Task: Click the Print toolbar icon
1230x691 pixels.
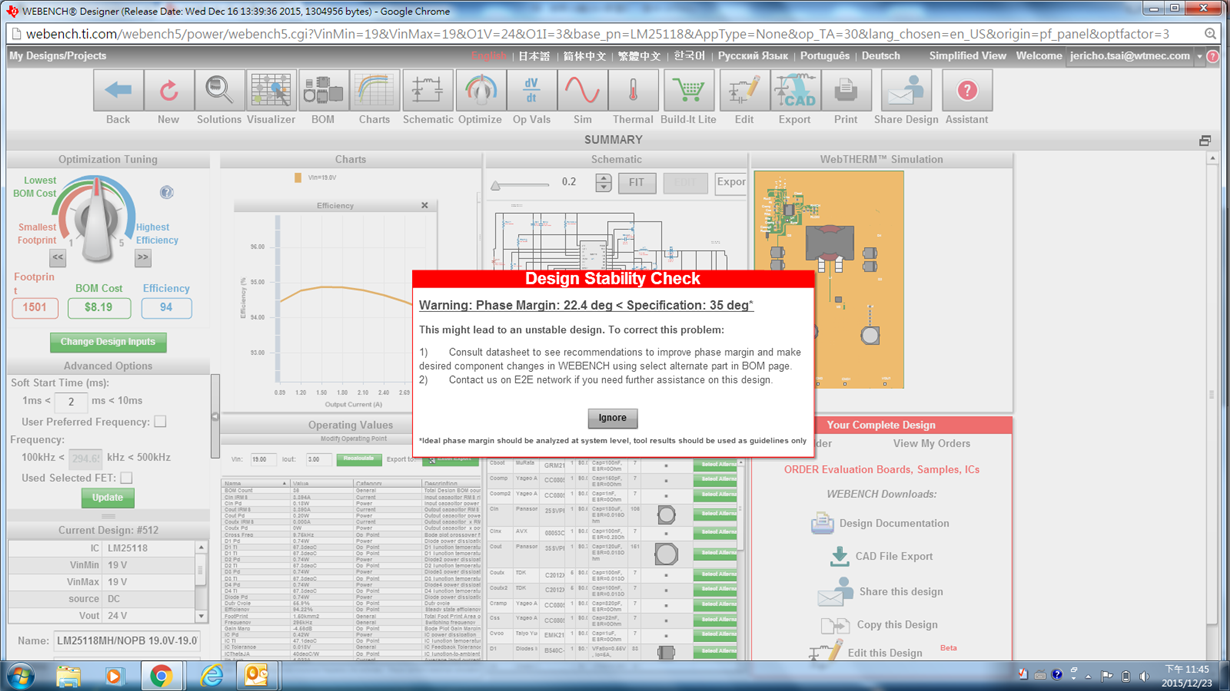Action: (846, 91)
